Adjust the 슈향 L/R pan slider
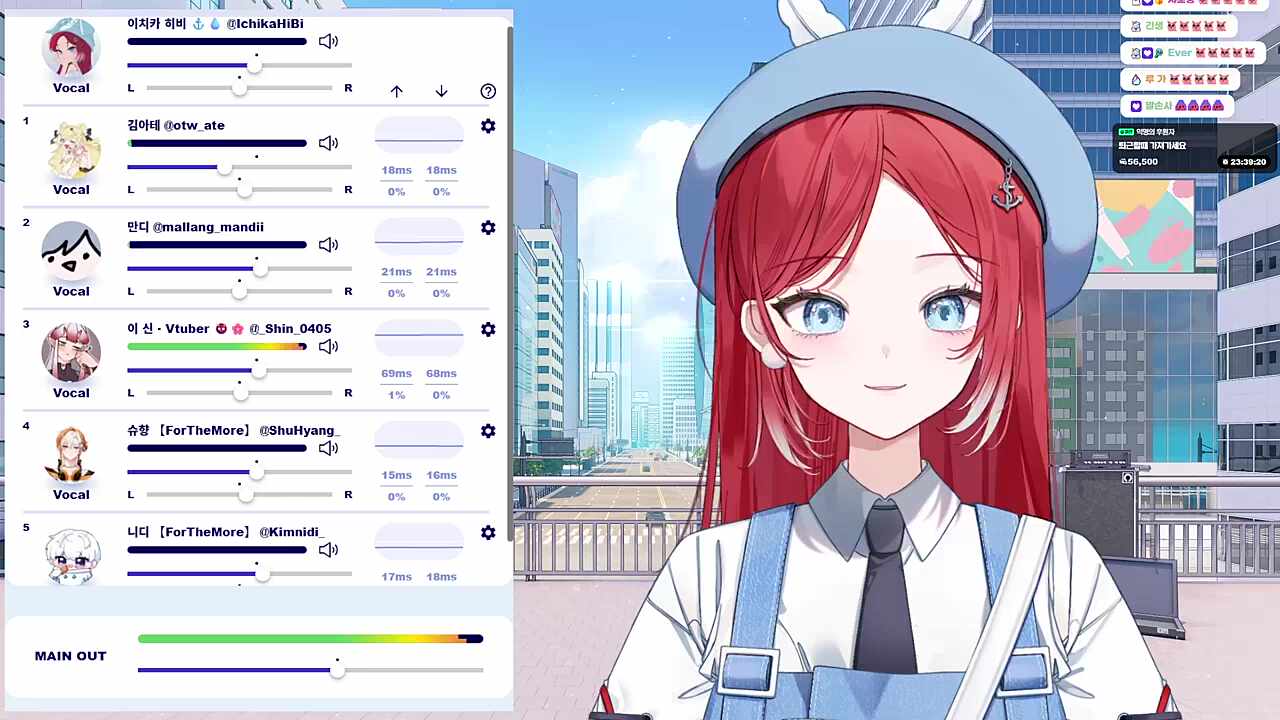This screenshot has height=720, width=1280. pyautogui.click(x=239, y=494)
